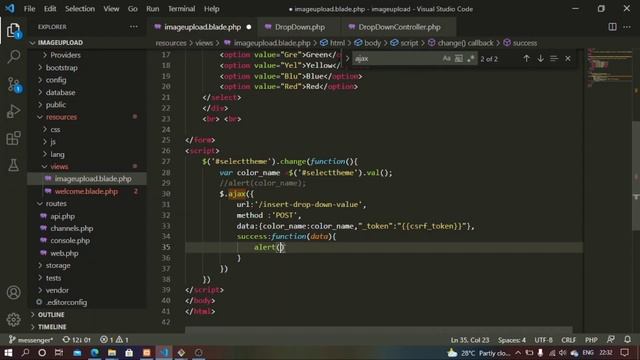Open the Terminal menu
Image resolution: width=640 pixels, height=360 pixels.
tap(182, 9)
